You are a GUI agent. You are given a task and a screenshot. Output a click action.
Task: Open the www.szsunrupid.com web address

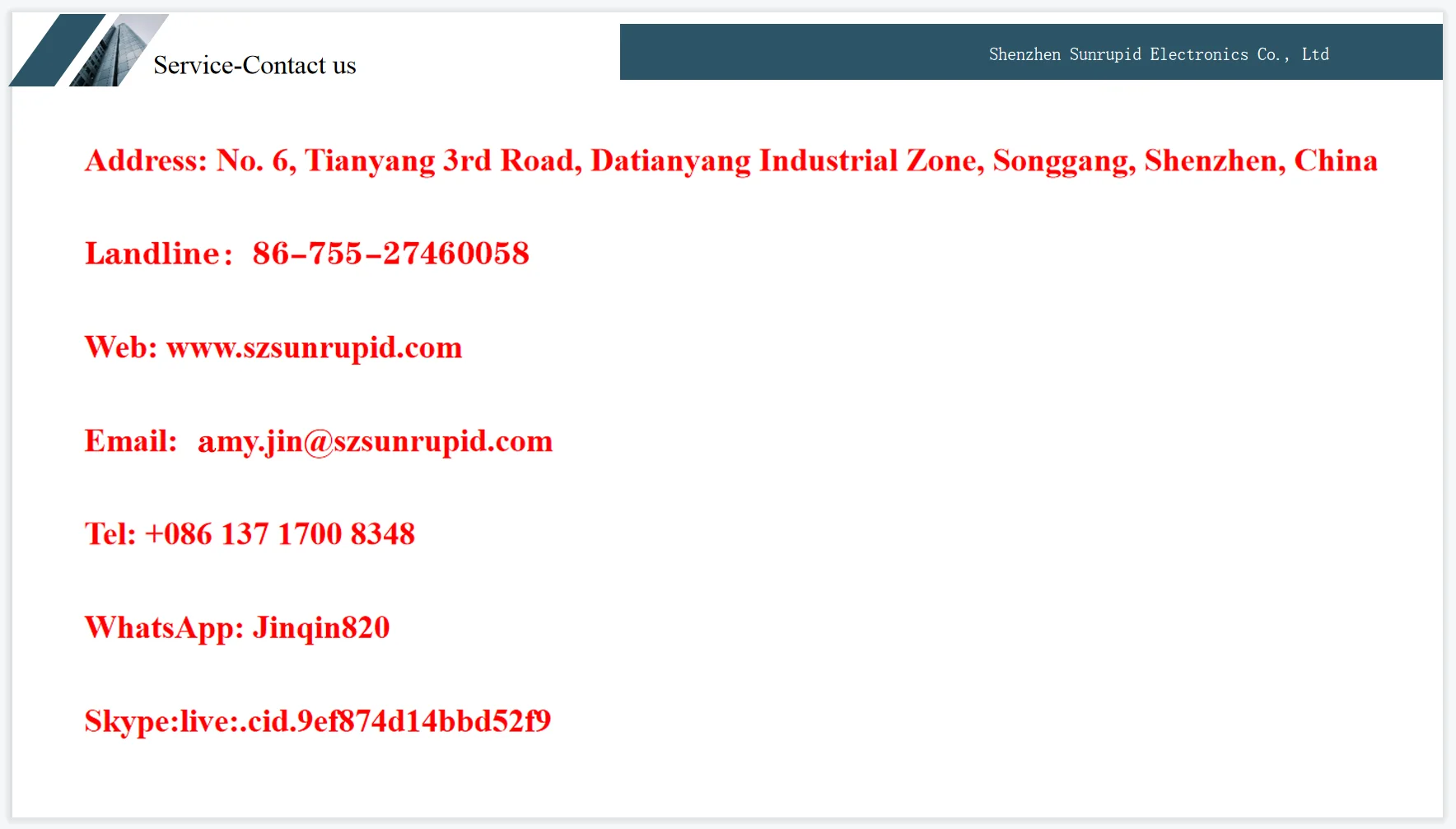pos(315,348)
